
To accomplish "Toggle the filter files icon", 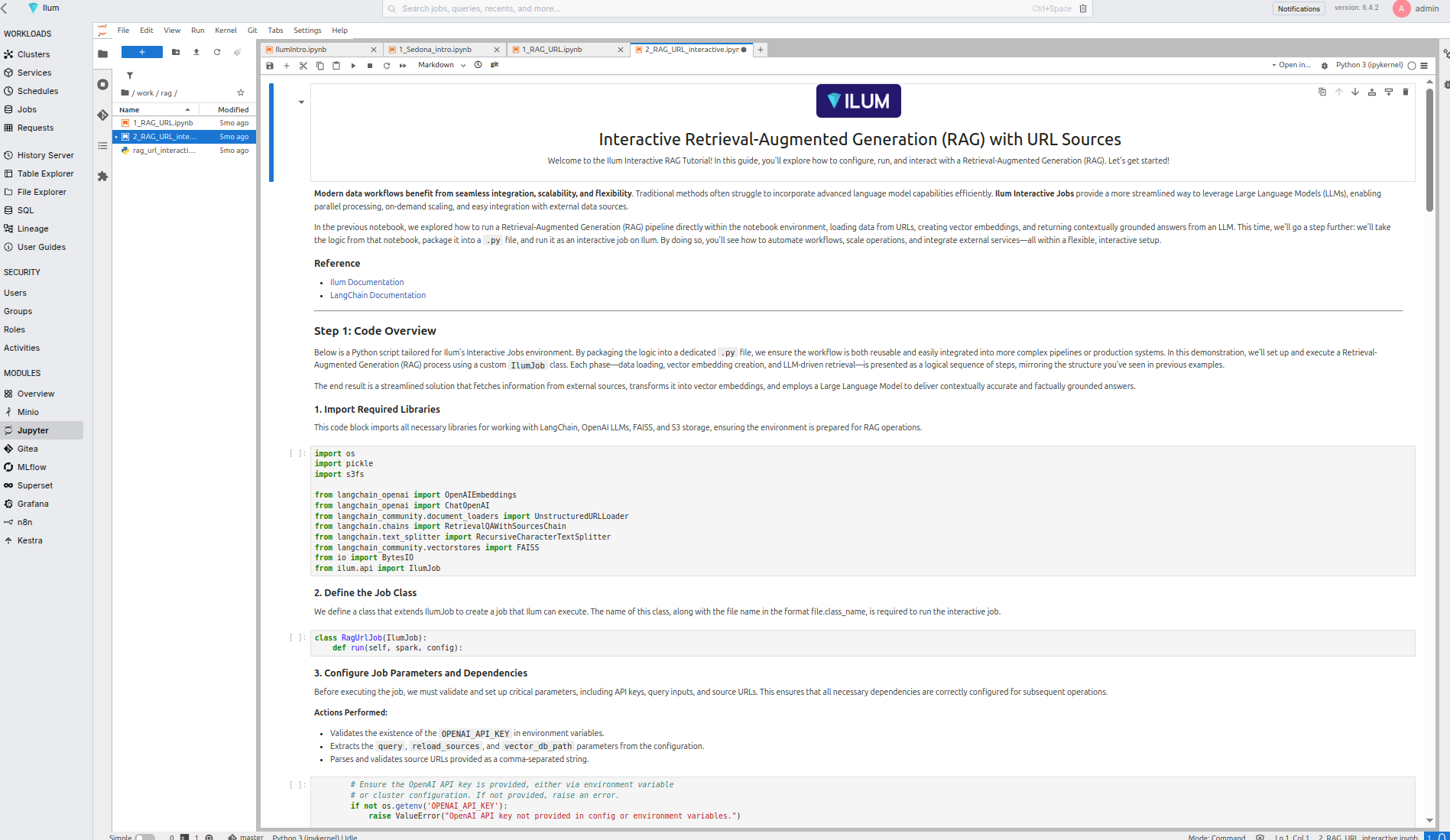I will click(x=130, y=75).
